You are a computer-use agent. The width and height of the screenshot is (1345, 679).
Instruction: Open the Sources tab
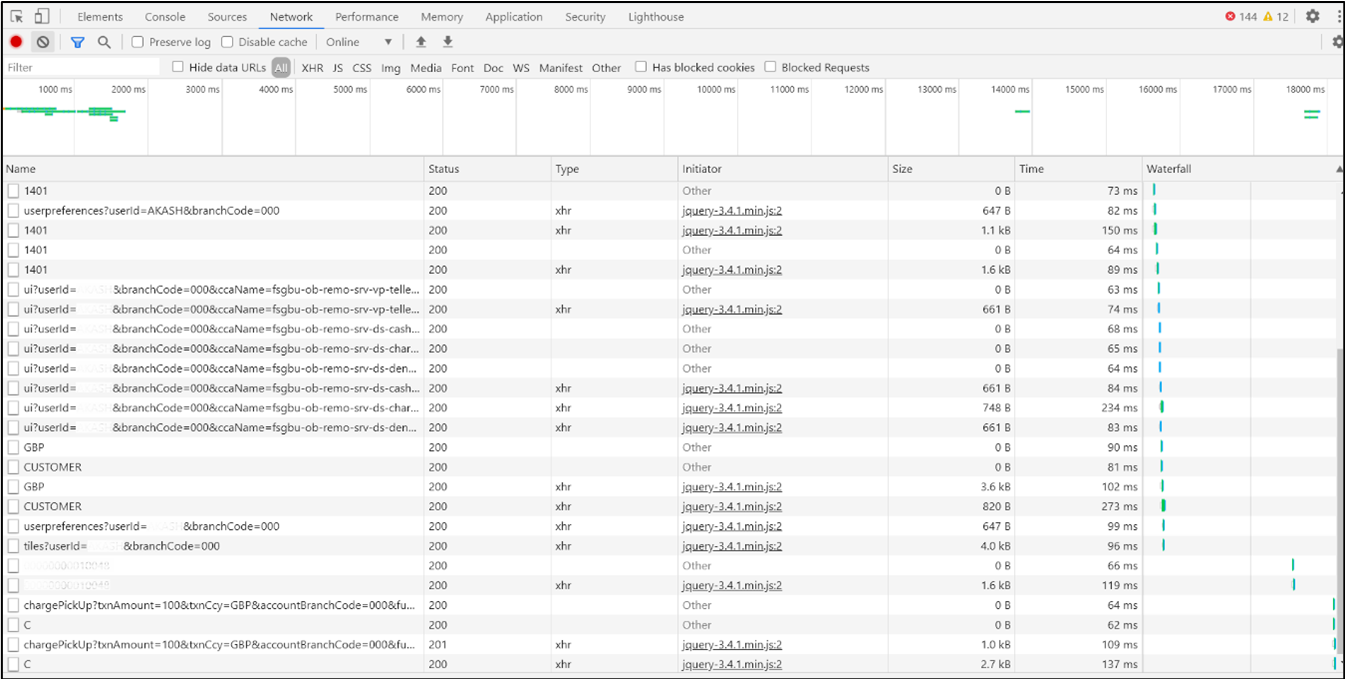click(x=227, y=17)
